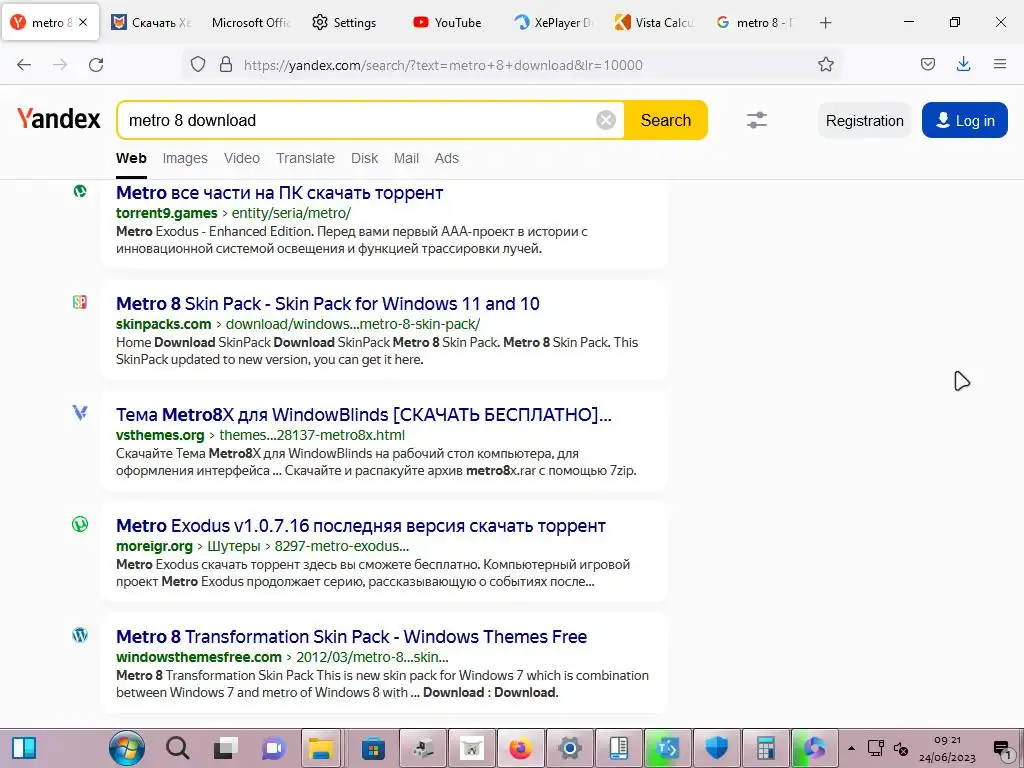1024x768 pixels.
Task: Open Yandex search settings sliders icon
Action: coord(756,120)
